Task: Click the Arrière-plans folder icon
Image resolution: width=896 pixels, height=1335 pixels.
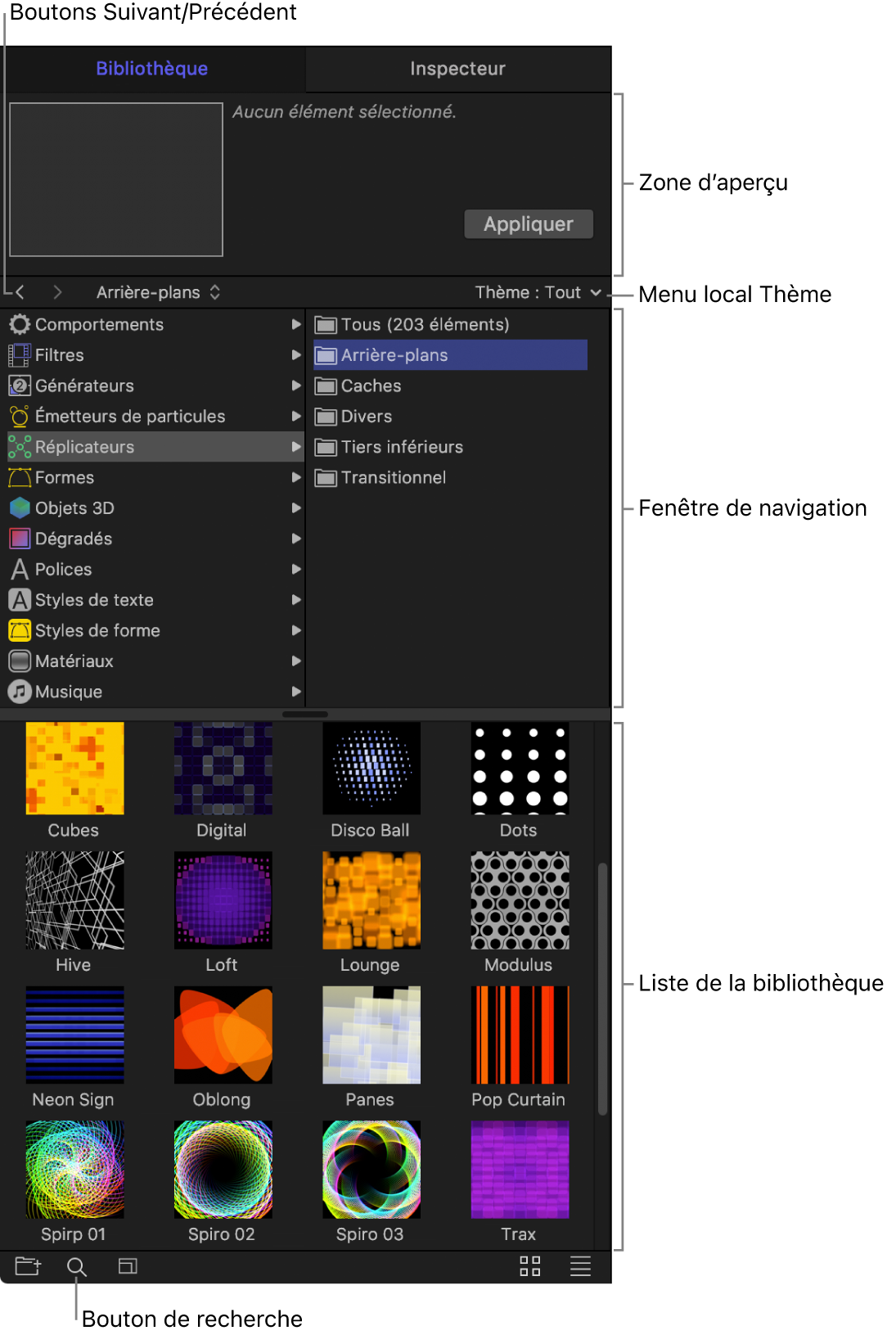Action: point(326,355)
